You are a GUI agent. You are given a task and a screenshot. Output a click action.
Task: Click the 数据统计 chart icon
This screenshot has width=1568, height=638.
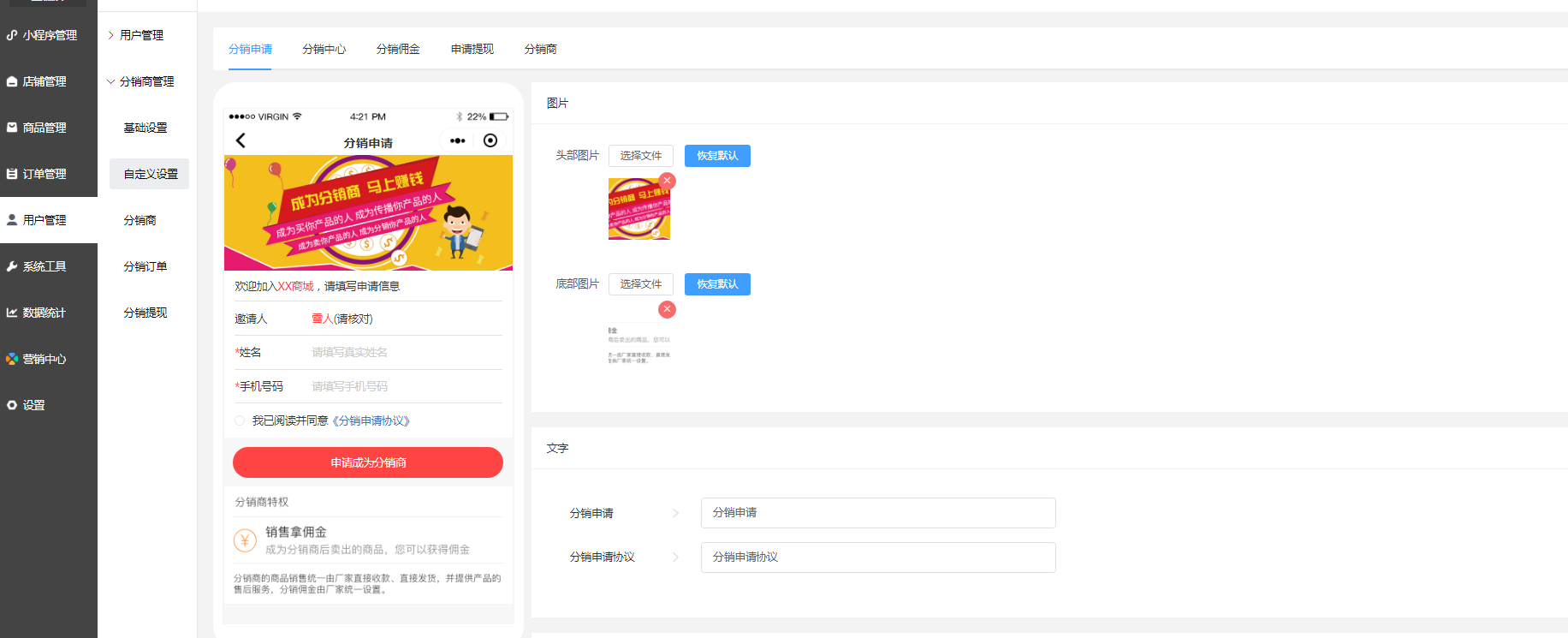coord(12,313)
